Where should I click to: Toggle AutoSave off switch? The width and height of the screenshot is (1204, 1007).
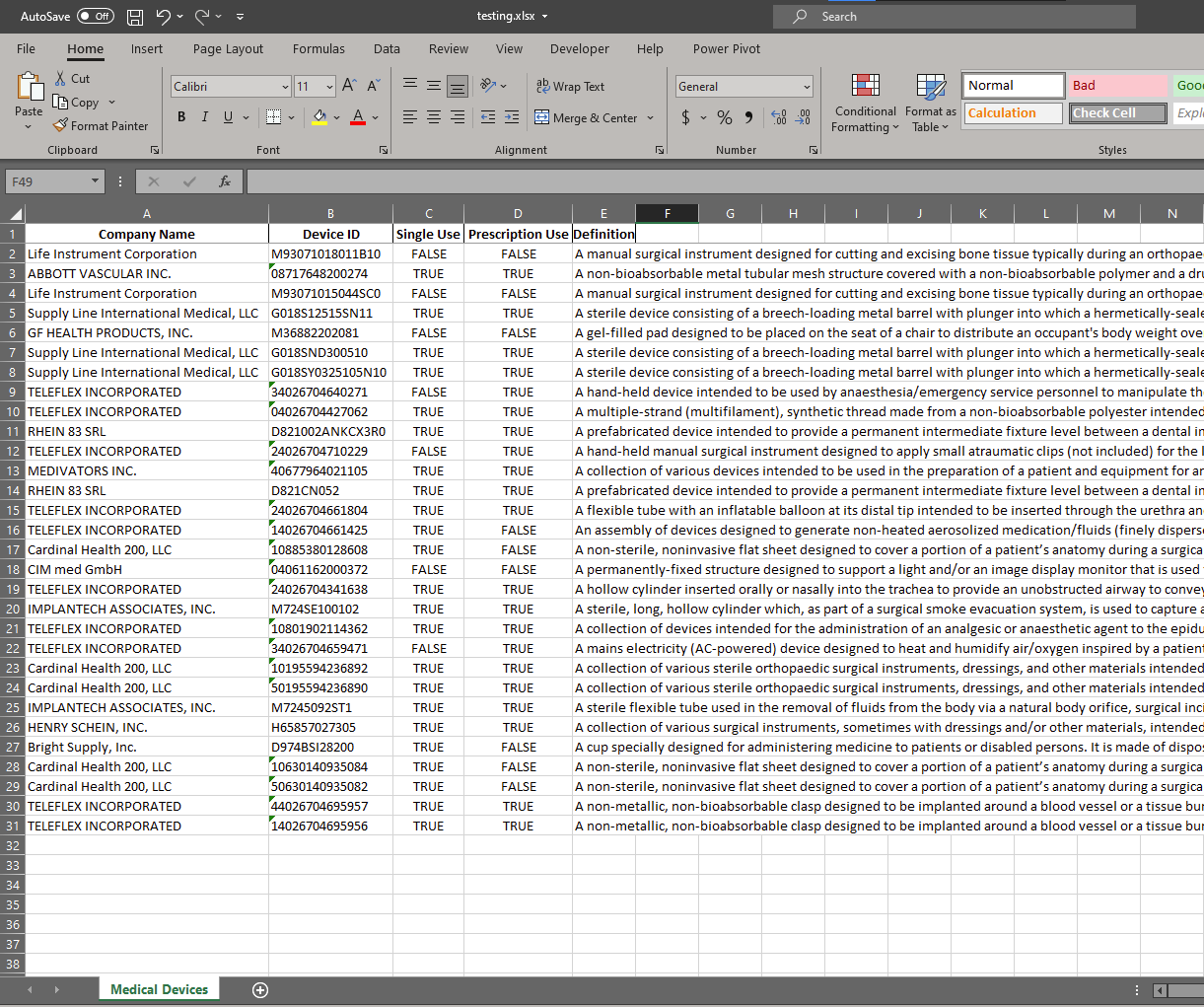point(96,17)
